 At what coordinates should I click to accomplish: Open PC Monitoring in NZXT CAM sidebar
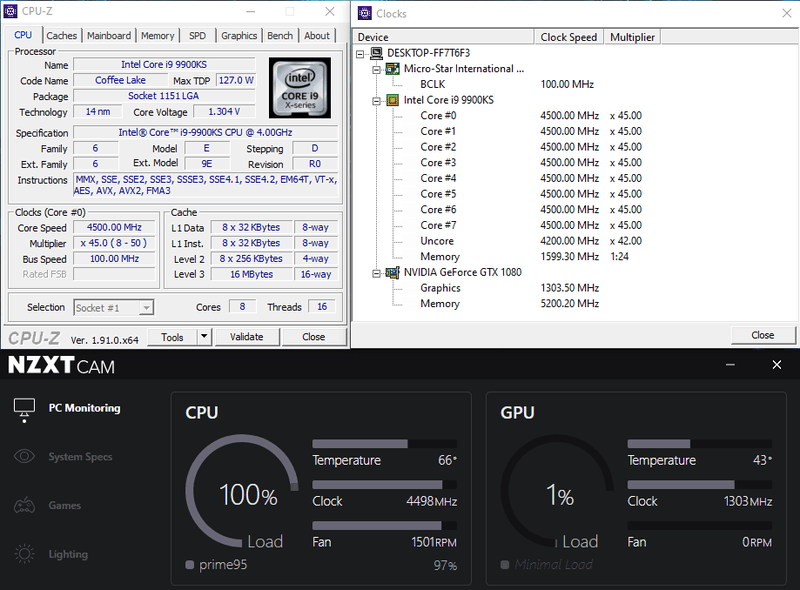(85, 408)
